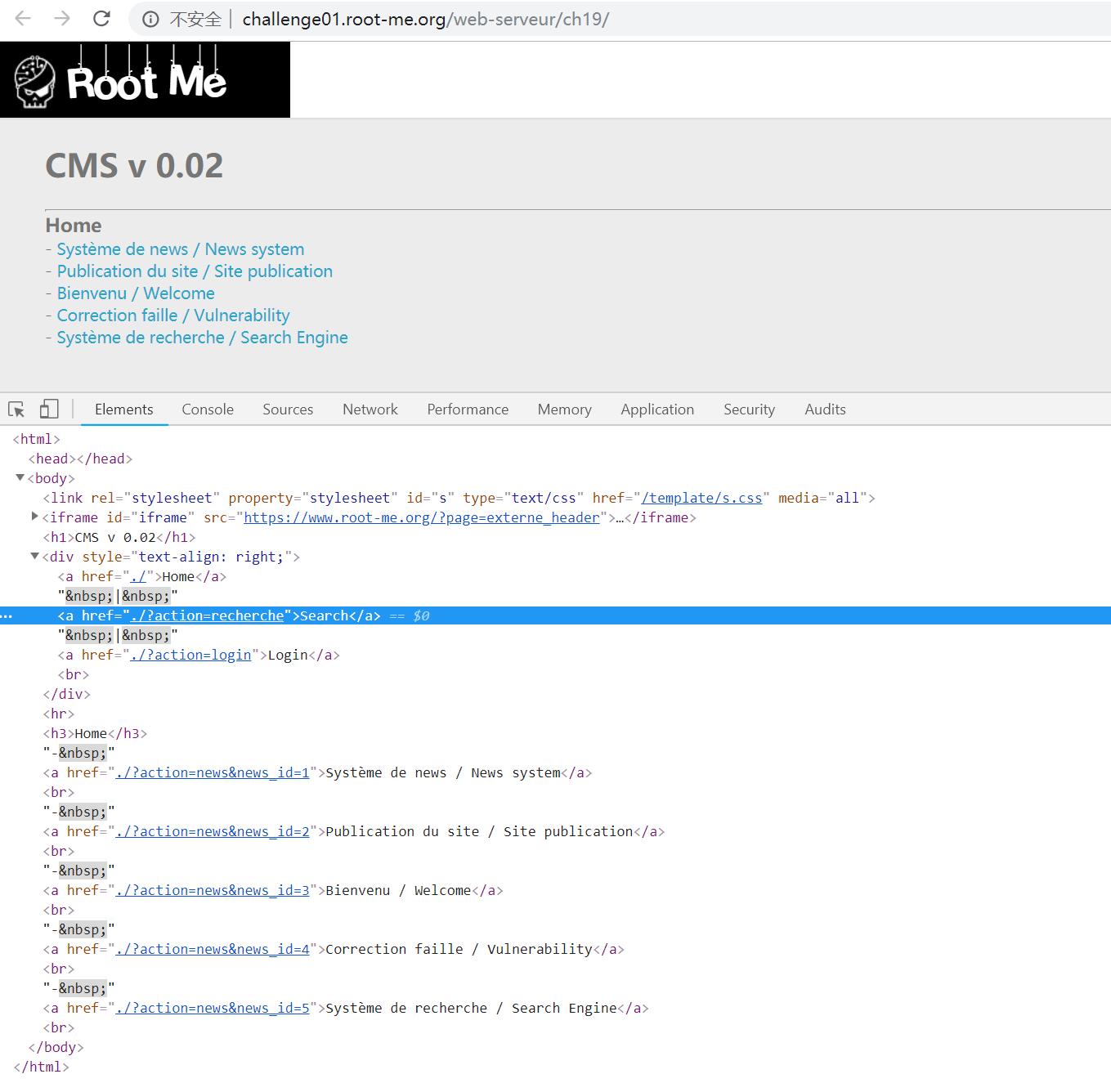Viewport: 1111px width, 1092px height.
Task: Toggle the device emulation toolbar
Action: point(49,409)
